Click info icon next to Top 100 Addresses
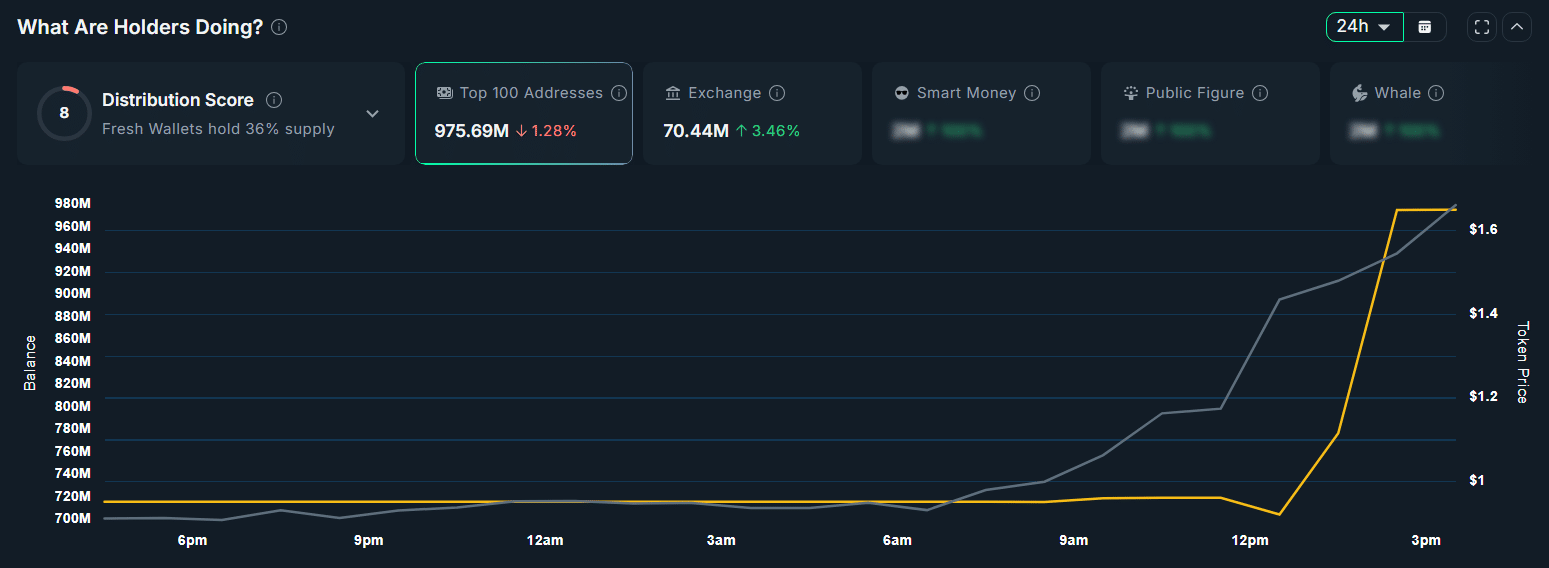The width and height of the screenshot is (1549, 568). point(619,93)
